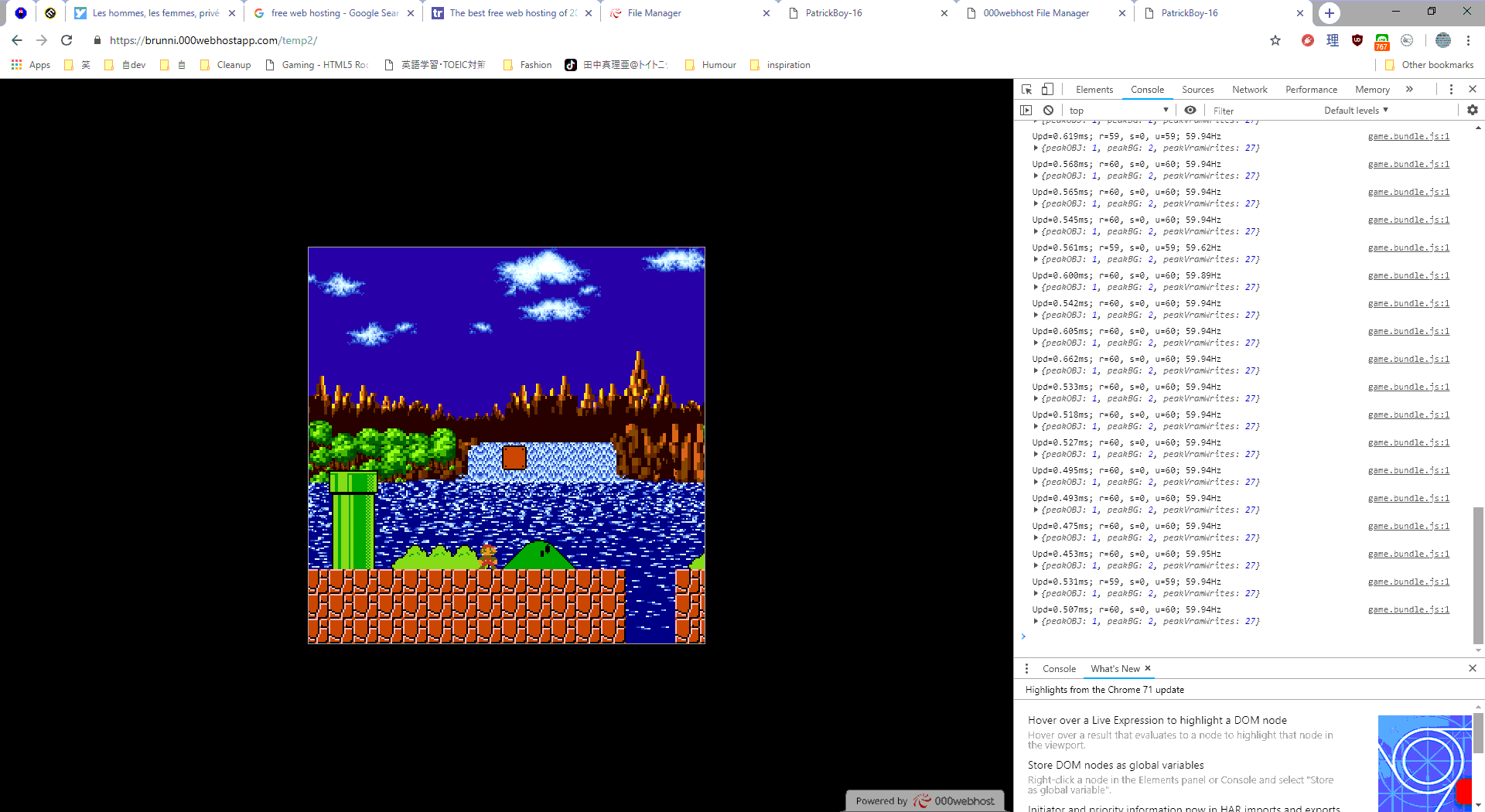
Task: Open the first game.bundle.js:1 source link
Action: point(1408,136)
